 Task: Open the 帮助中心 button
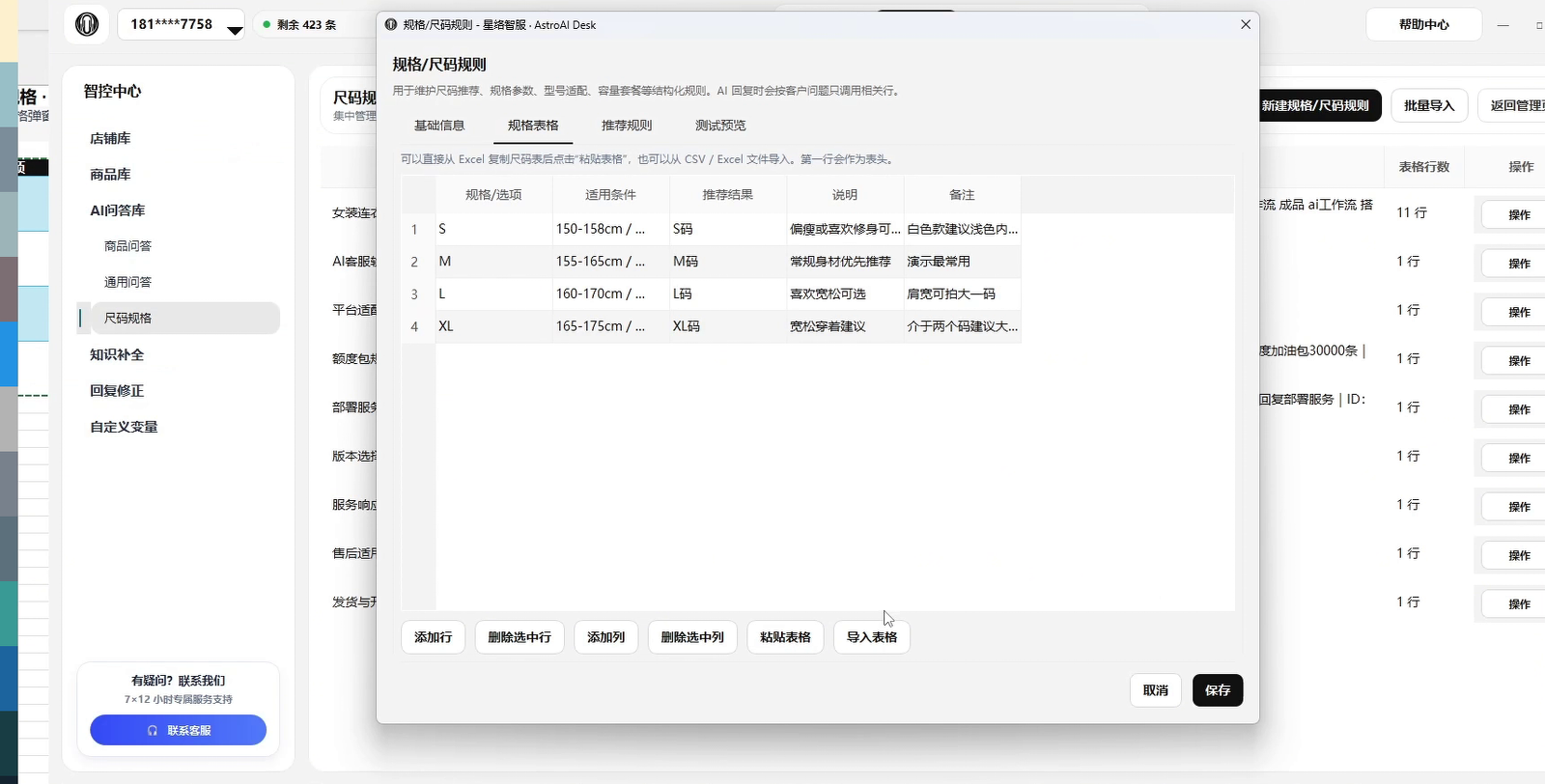[x=1423, y=25]
